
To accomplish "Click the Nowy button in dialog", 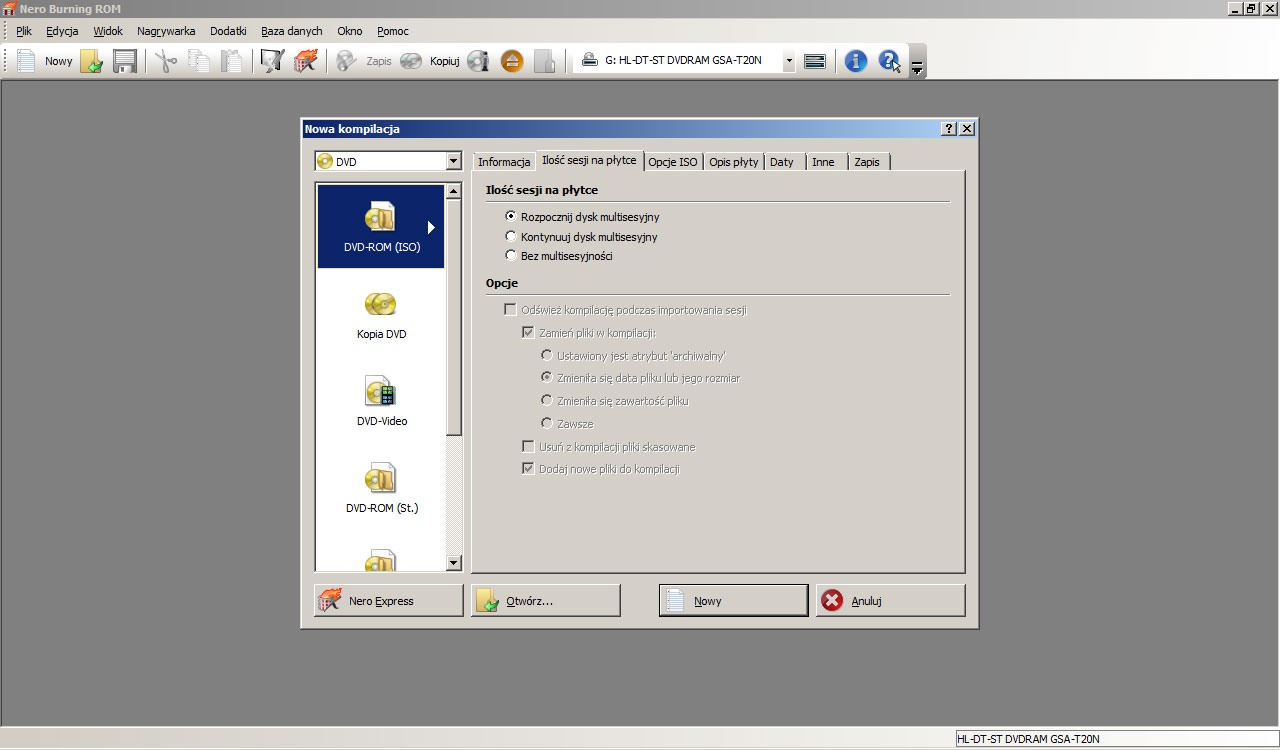I will pos(733,601).
